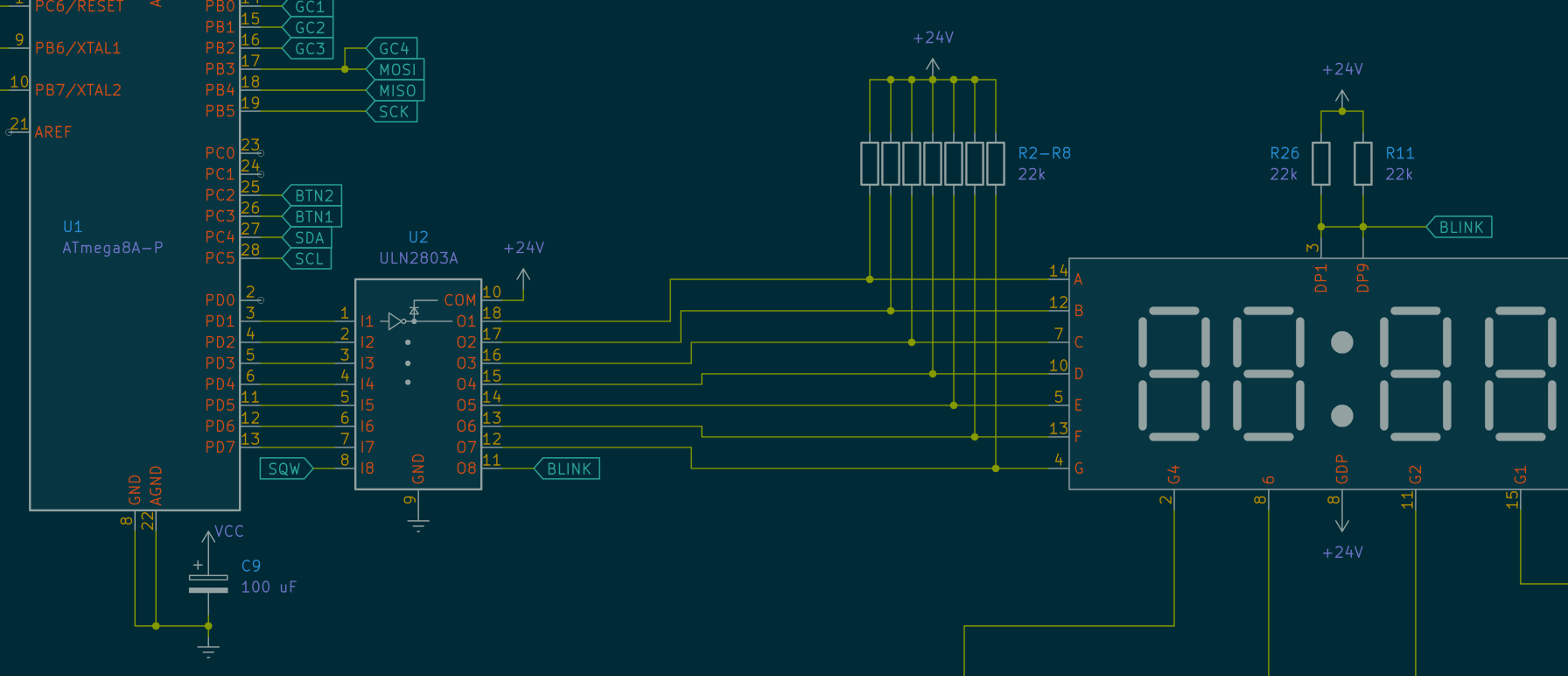
Task: Click the 22k value under R2-R8
Action: tap(1032, 174)
